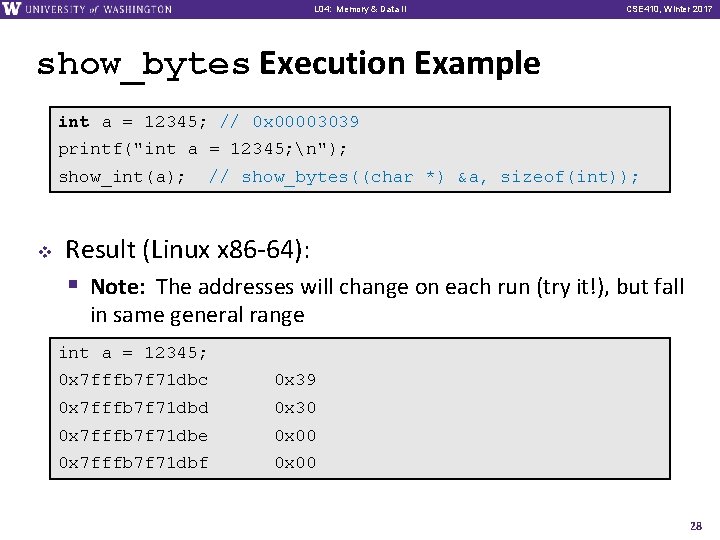Image resolution: width=720 pixels, height=540 pixels.
Task: Click the CSE410, Winter 2017 header text
Action: coord(669,9)
